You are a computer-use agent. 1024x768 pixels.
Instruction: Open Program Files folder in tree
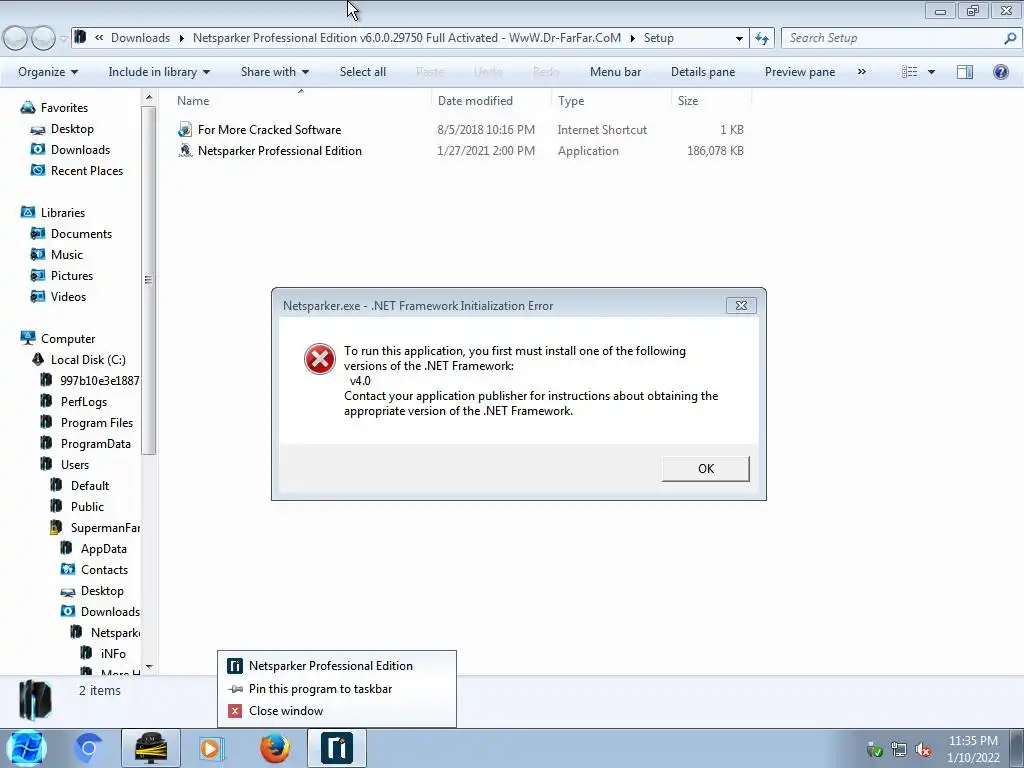(97, 423)
